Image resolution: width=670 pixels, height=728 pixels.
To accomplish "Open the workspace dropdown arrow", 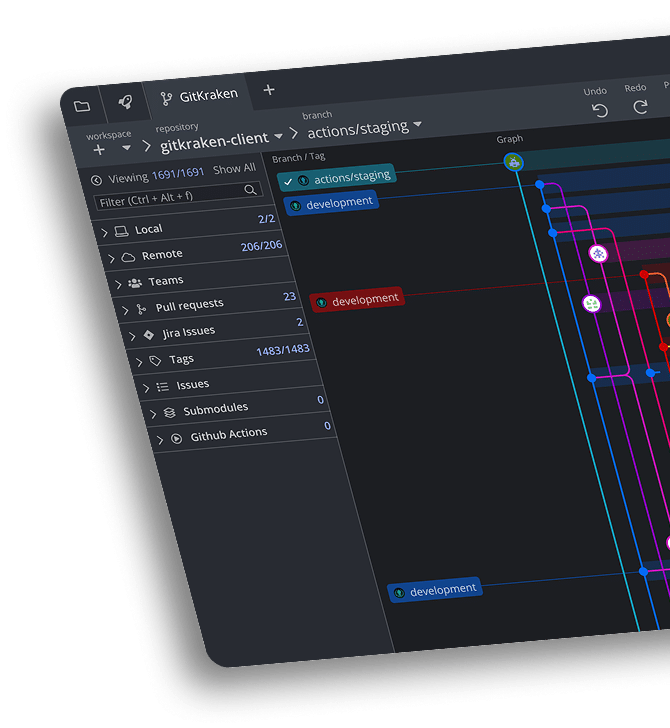I will tap(126, 148).
